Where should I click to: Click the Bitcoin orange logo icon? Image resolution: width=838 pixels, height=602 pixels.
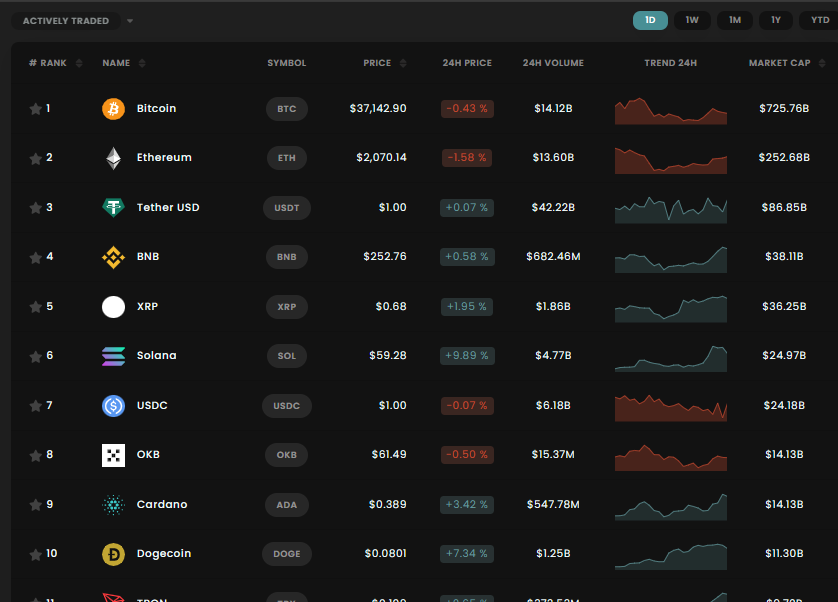click(113, 109)
